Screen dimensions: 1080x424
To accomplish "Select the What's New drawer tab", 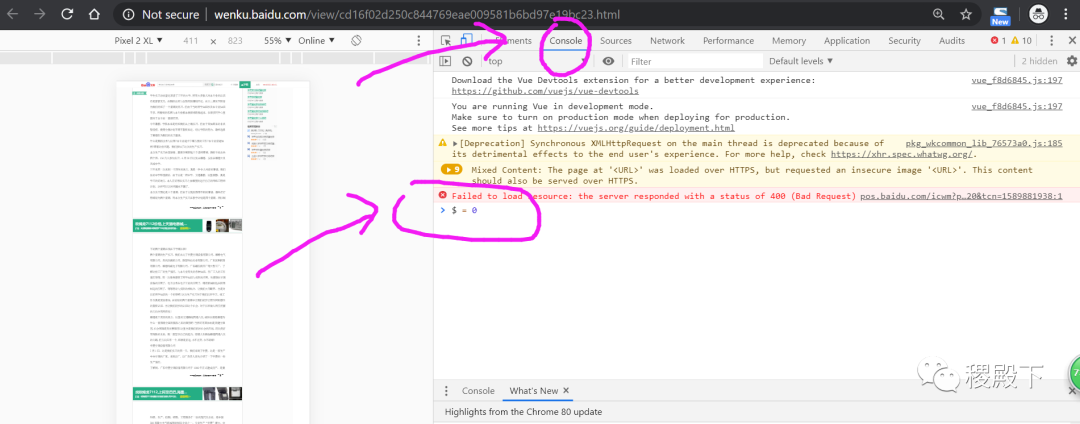I will [x=533, y=391].
